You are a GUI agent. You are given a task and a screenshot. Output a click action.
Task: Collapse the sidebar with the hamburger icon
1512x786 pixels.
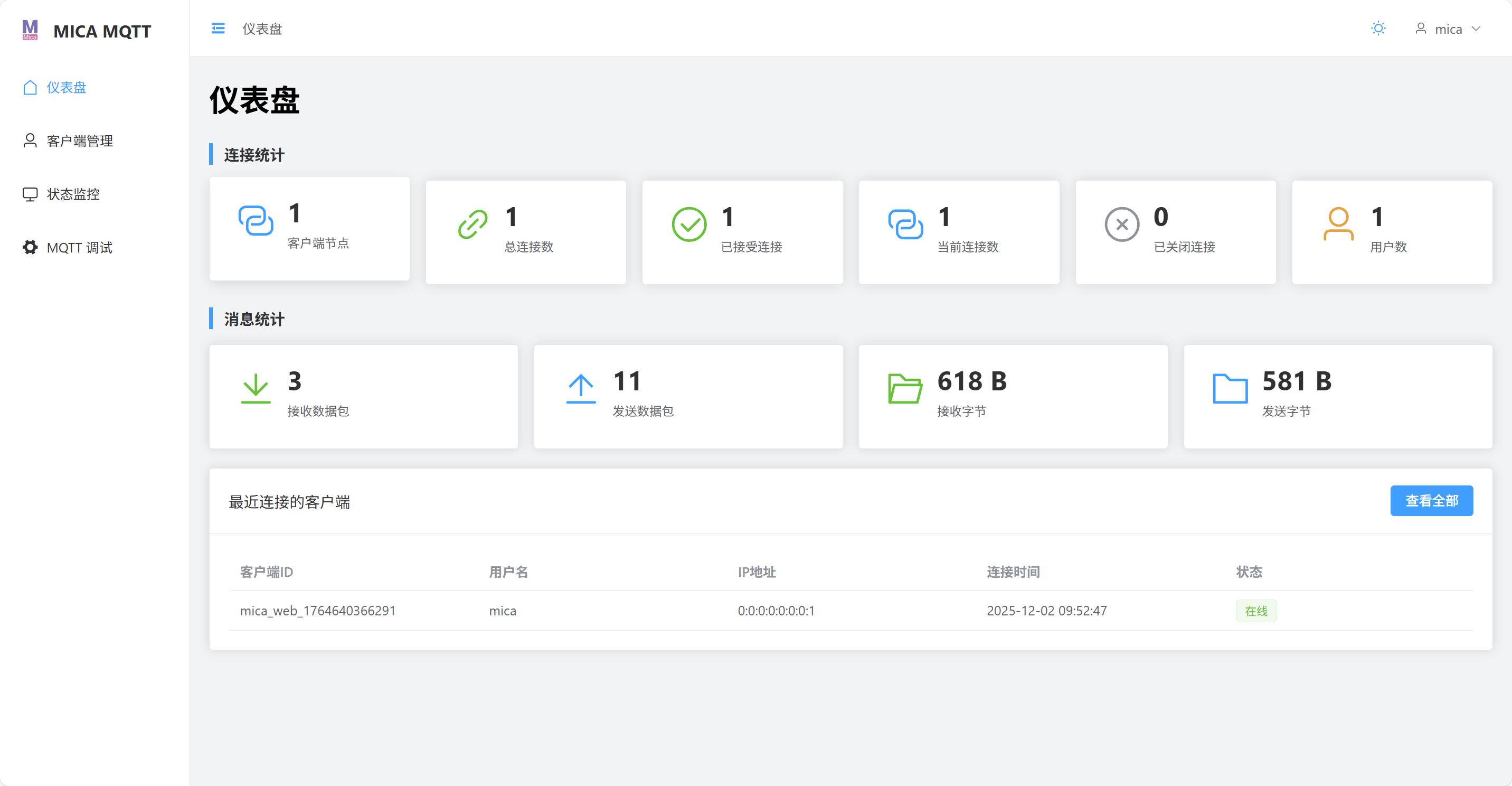218,28
